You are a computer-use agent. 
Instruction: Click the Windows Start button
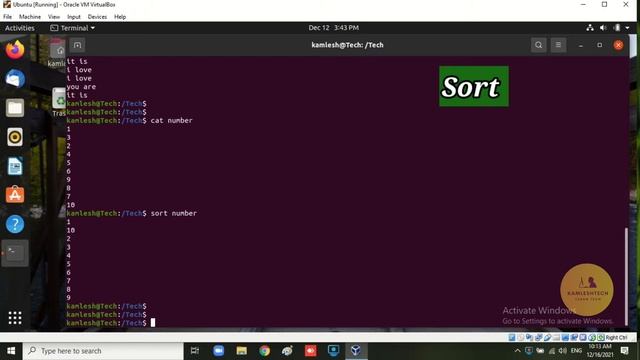tap(11, 351)
